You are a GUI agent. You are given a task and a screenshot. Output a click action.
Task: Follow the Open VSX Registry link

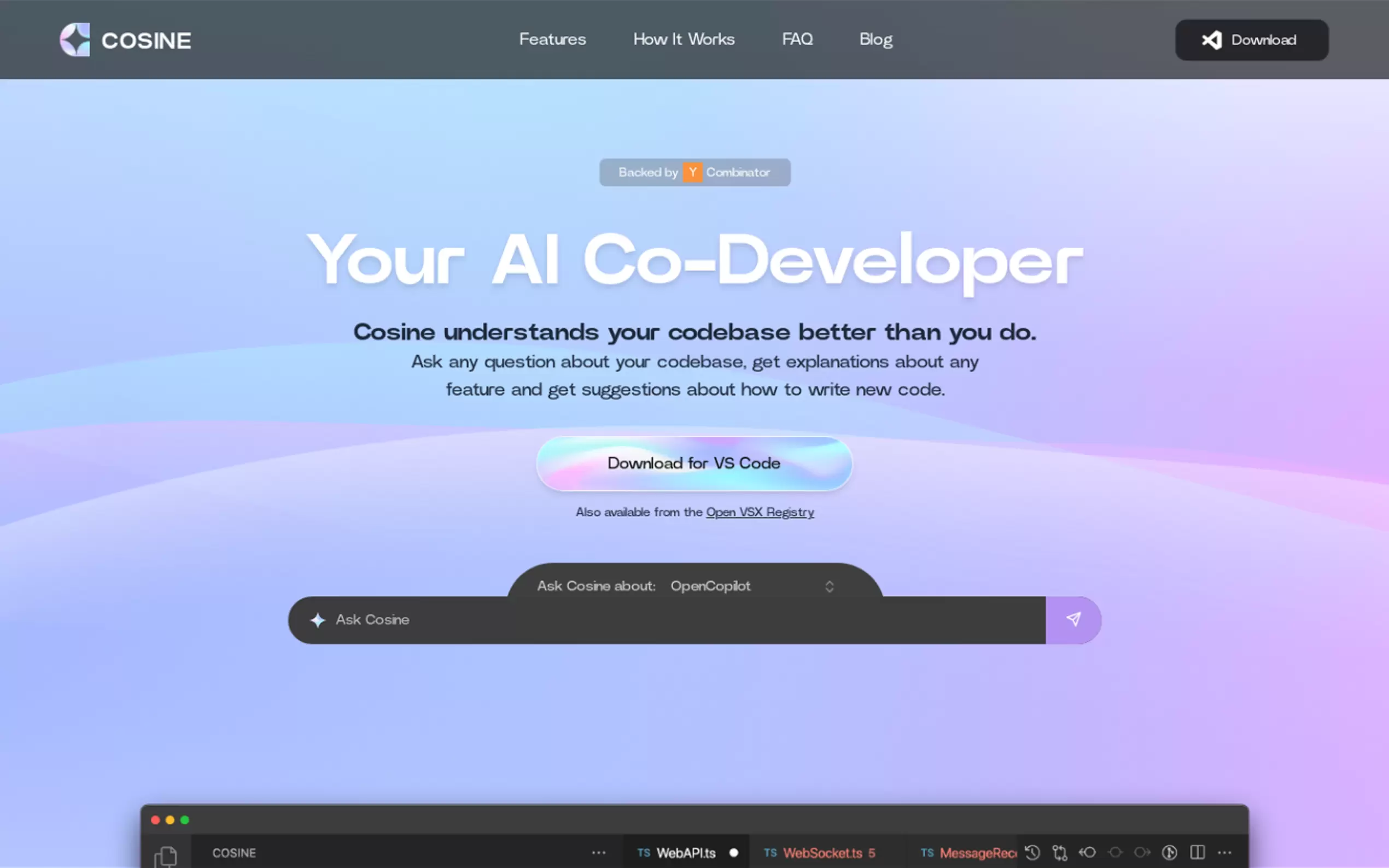coord(759,512)
